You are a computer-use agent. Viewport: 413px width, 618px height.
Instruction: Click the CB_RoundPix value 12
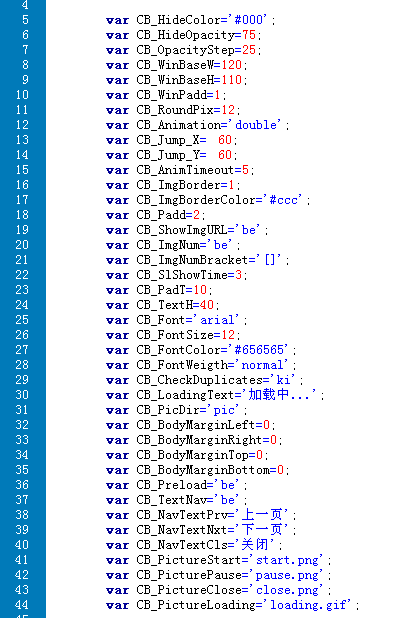(228, 110)
